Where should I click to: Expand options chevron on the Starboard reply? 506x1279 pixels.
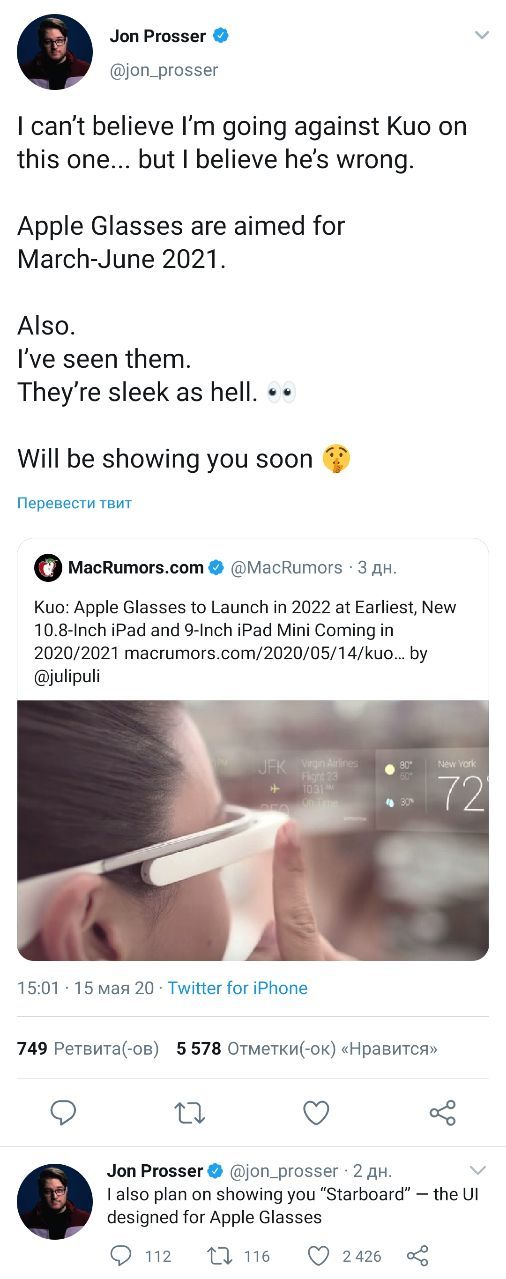478,1170
